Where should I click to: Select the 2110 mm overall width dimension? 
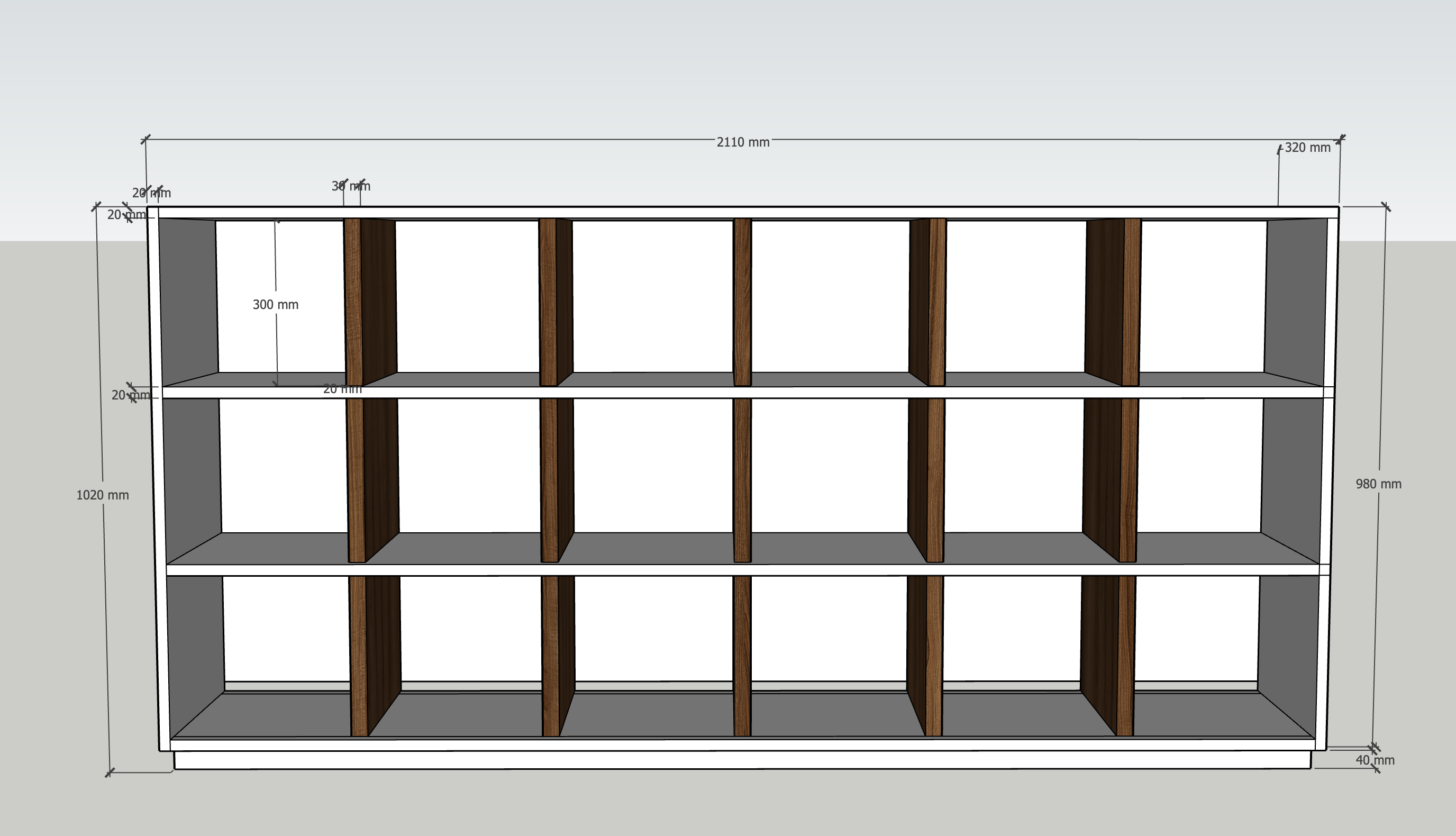click(742, 142)
